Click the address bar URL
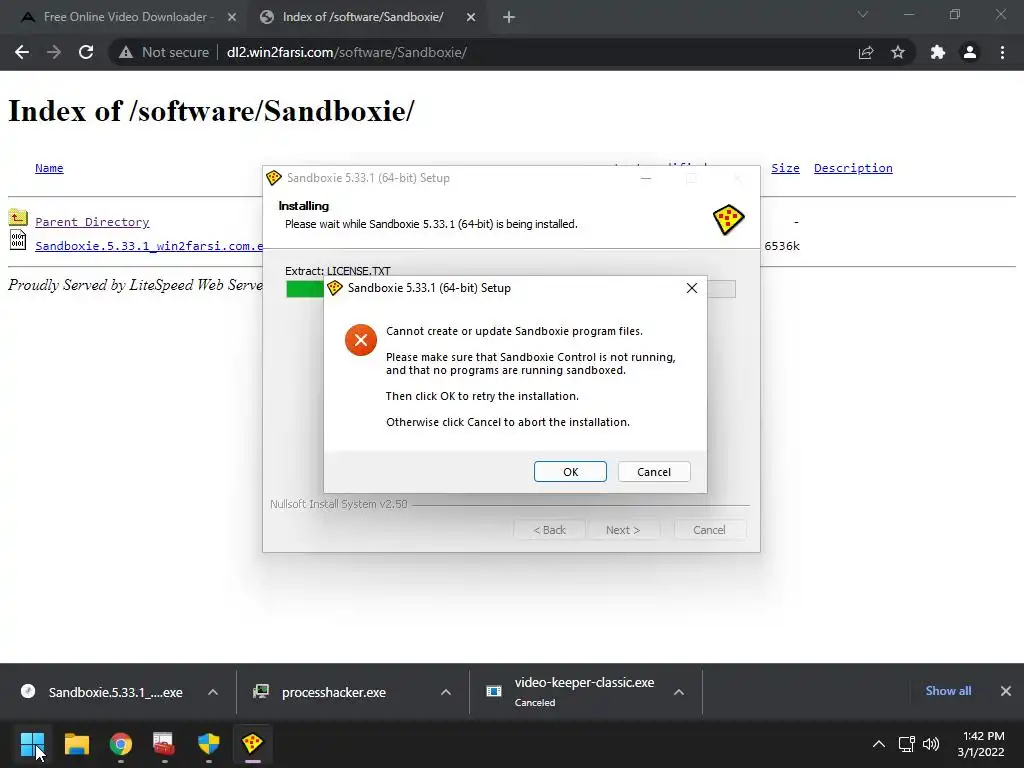This screenshot has height=768, width=1024. (x=346, y=52)
